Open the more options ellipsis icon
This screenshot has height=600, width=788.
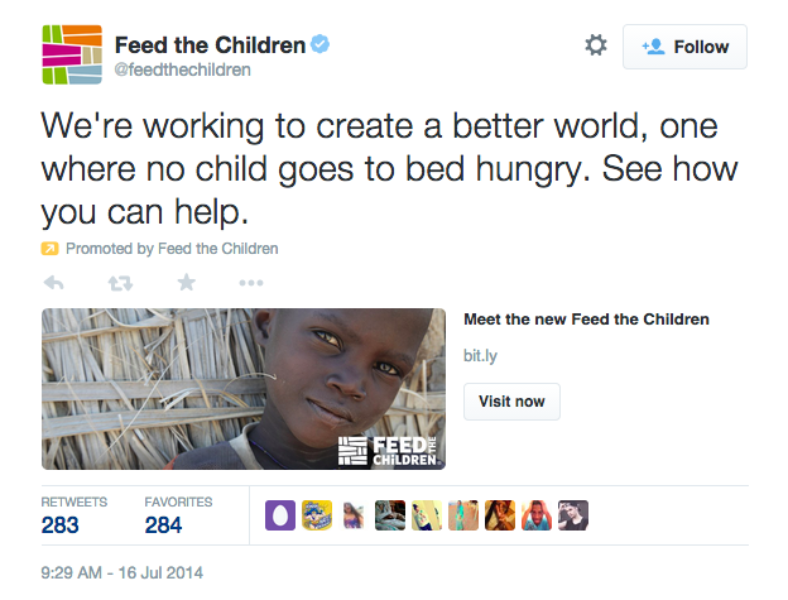[x=251, y=283]
